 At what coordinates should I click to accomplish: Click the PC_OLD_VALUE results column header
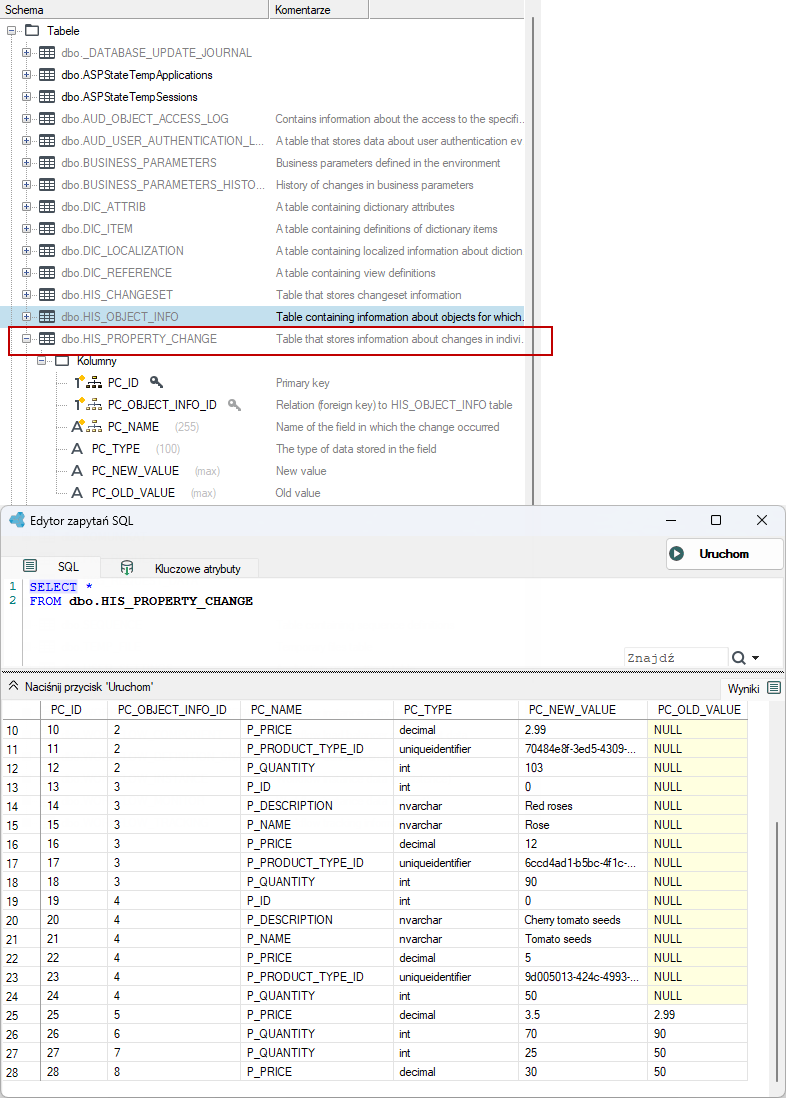(x=698, y=710)
